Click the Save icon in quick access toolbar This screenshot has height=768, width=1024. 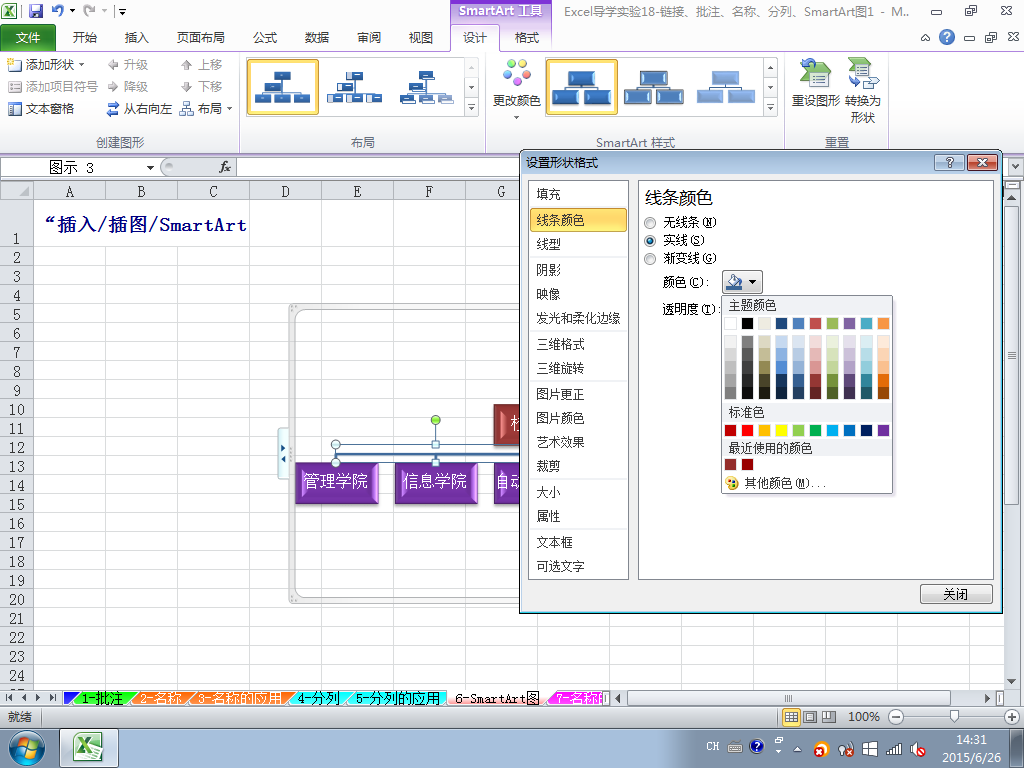pyautogui.click(x=35, y=10)
